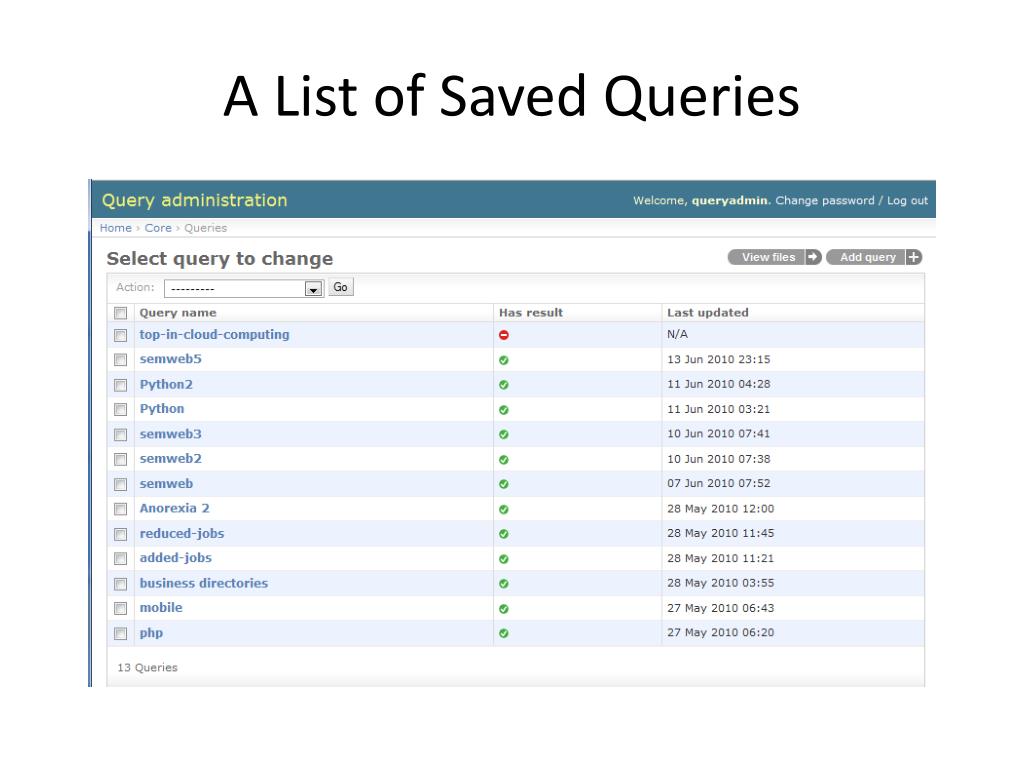Click the date 27 May 2010 06:20
Viewport: 1024px width, 768px height.
pos(720,633)
